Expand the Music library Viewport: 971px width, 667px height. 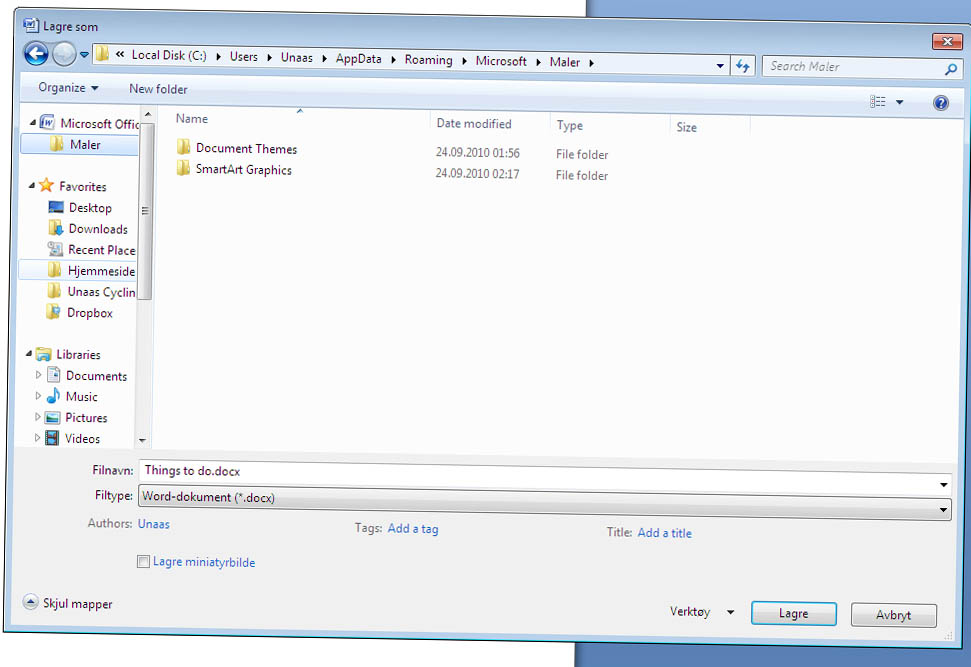click(x=38, y=396)
